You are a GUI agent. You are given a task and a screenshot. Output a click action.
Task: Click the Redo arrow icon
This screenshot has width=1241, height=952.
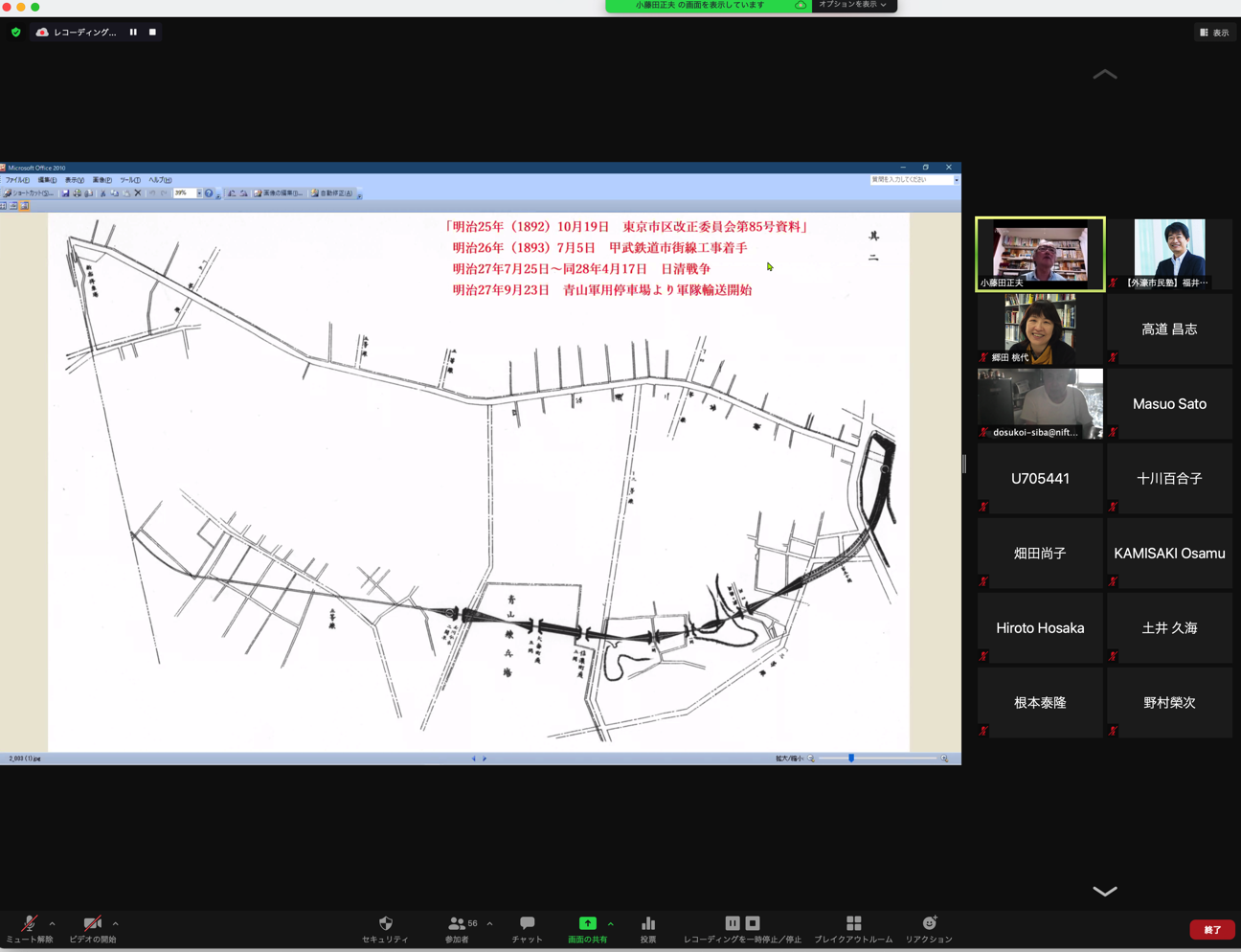pos(165,193)
